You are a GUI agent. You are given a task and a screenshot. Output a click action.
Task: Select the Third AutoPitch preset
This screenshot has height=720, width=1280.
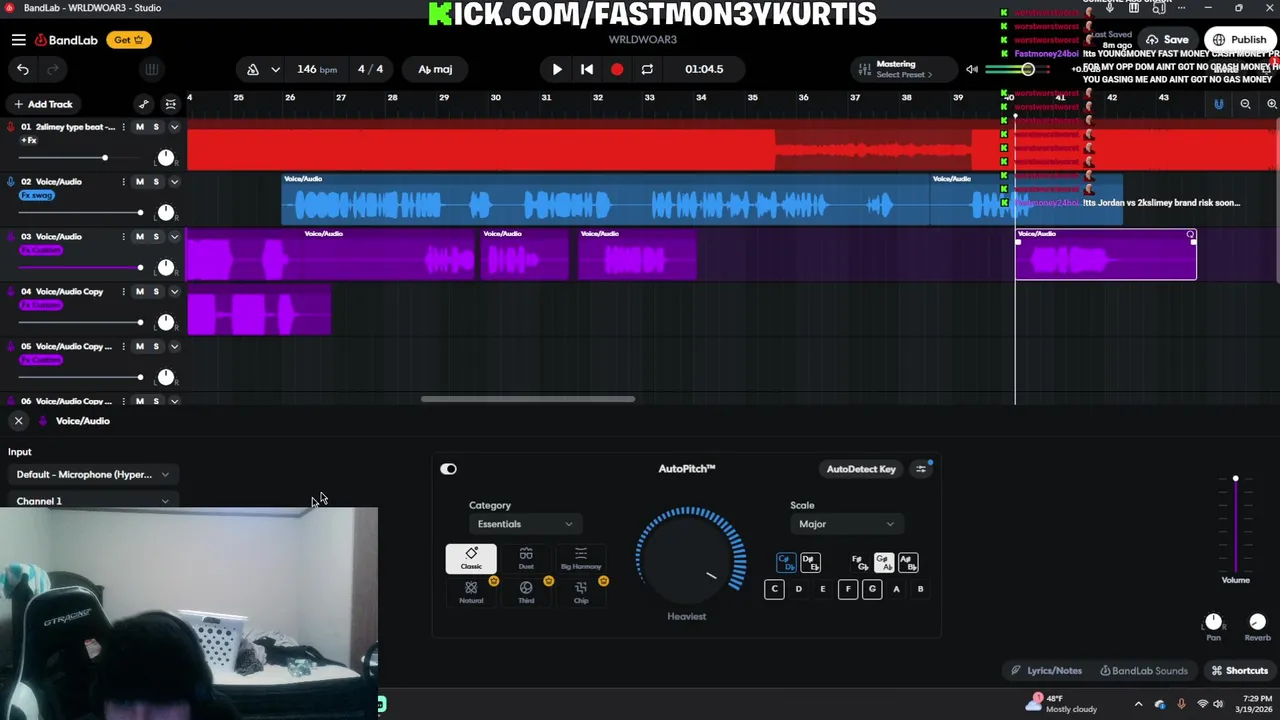tap(526, 592)
